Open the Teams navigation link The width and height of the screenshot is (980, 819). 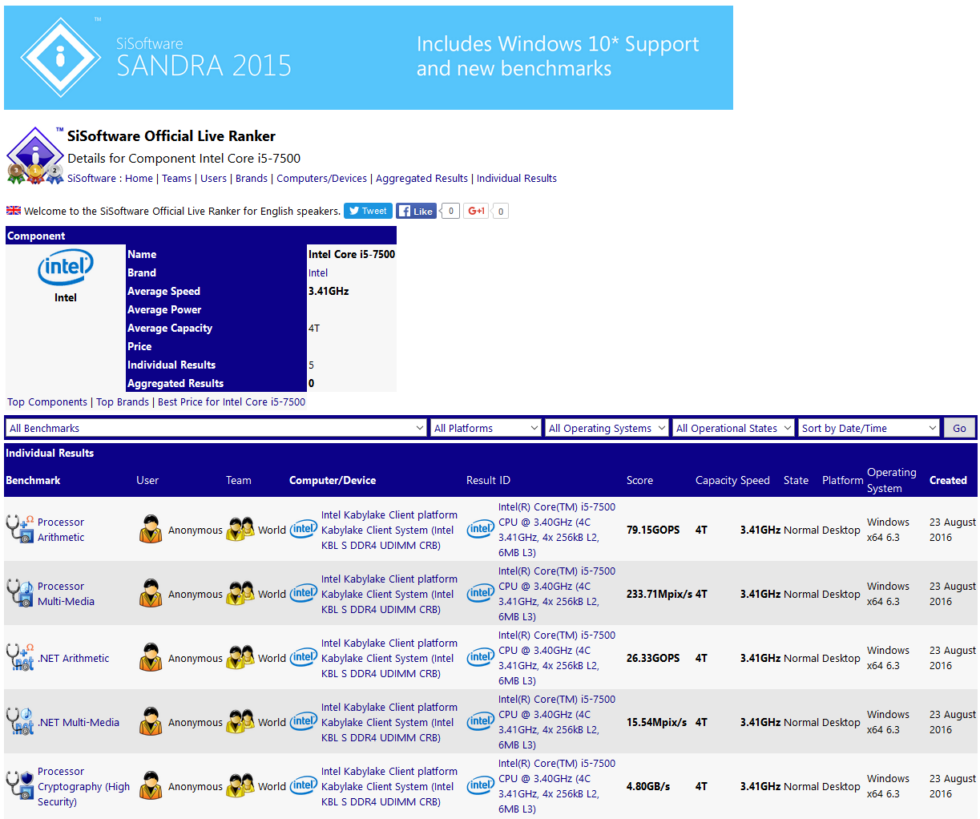(x=177, y=178)
